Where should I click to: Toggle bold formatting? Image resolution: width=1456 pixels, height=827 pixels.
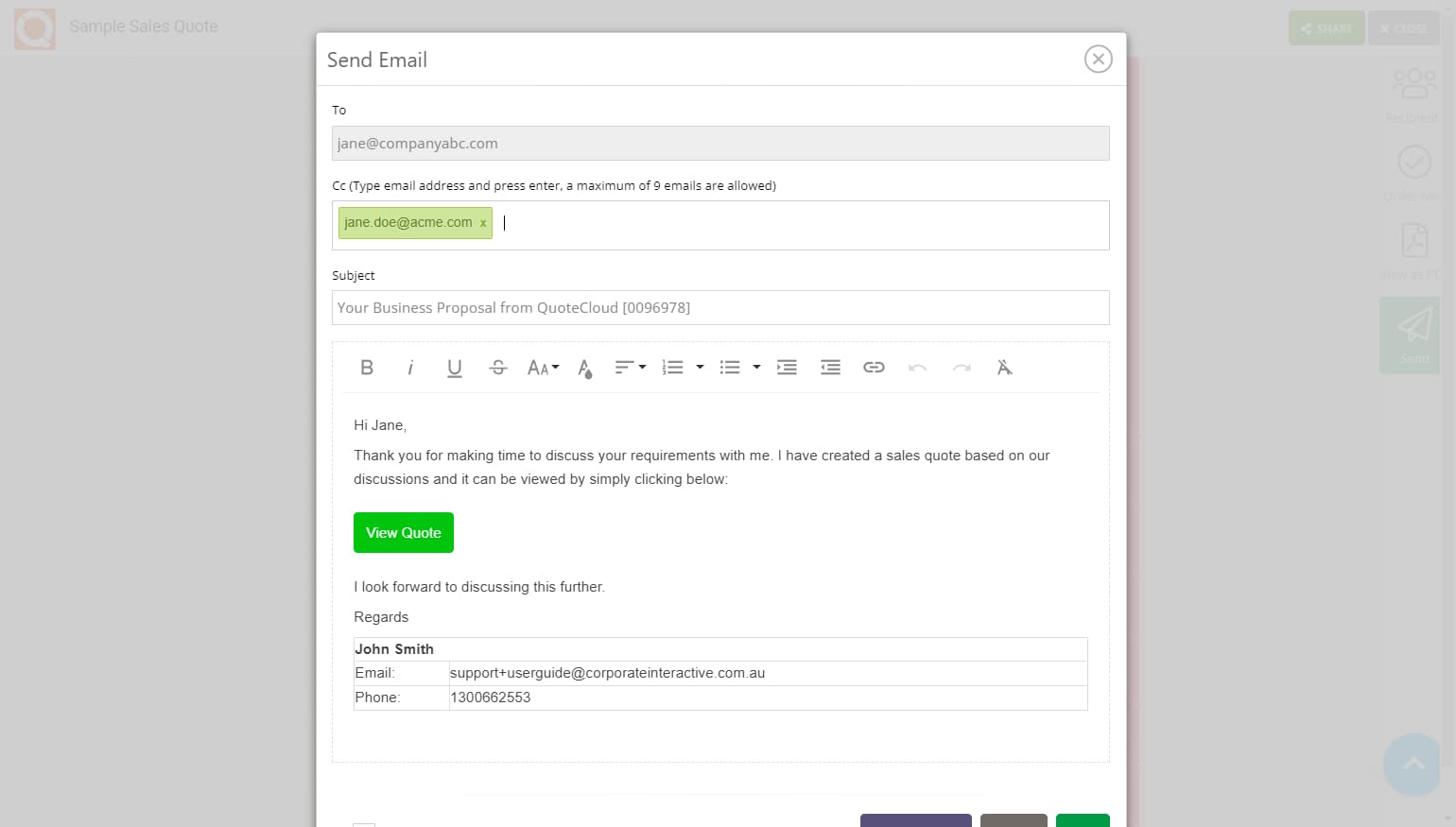(367, 367)
